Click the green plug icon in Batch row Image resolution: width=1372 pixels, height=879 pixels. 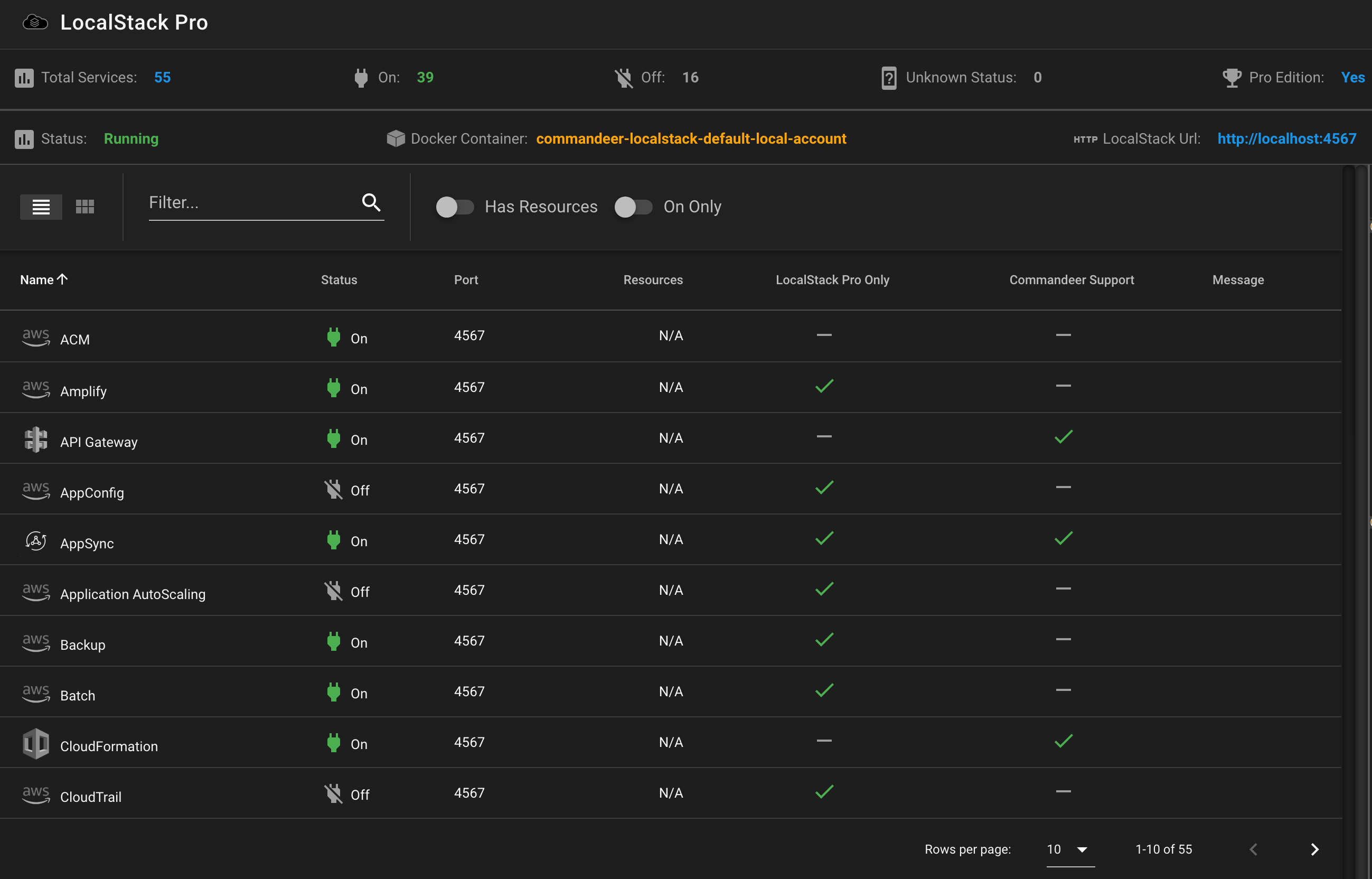334,692
